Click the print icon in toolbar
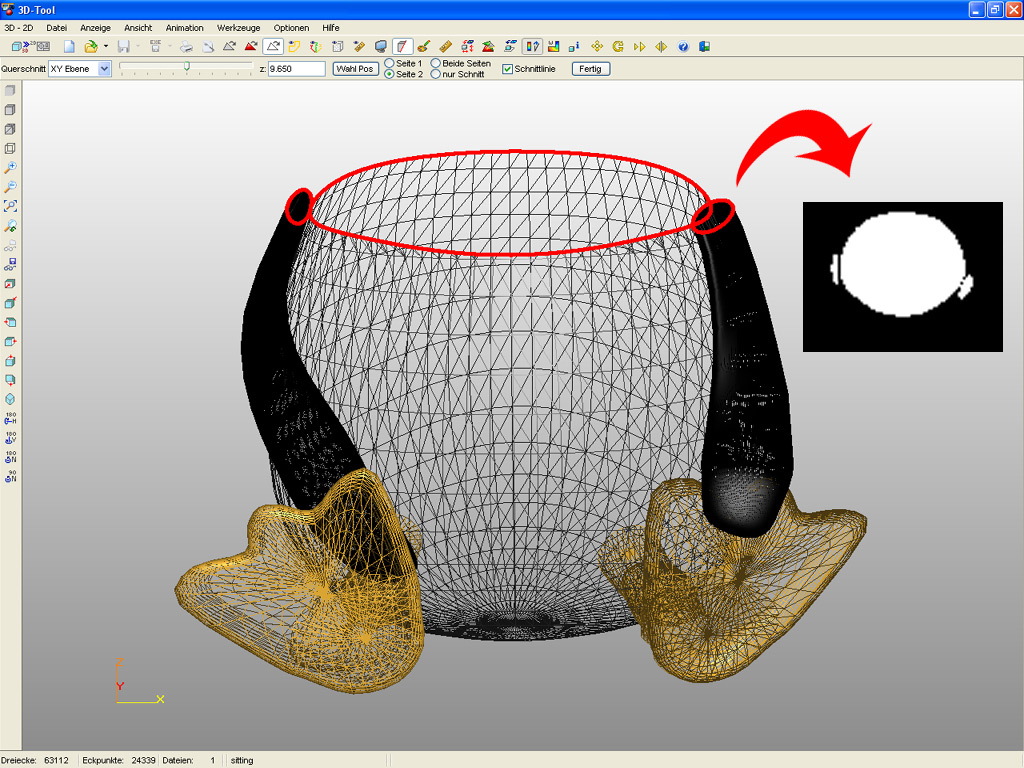Image resolution: width=1024 pixels, height=768 pixels. click(x=186, y=46)
